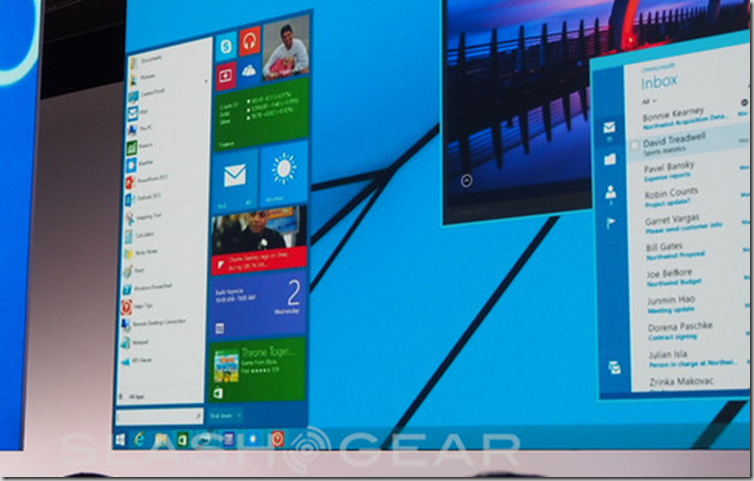The width and height of the screenshot is (754, 481).
Task: Expand the All filter dropdown in Inbox
Action: click(650, 101)
